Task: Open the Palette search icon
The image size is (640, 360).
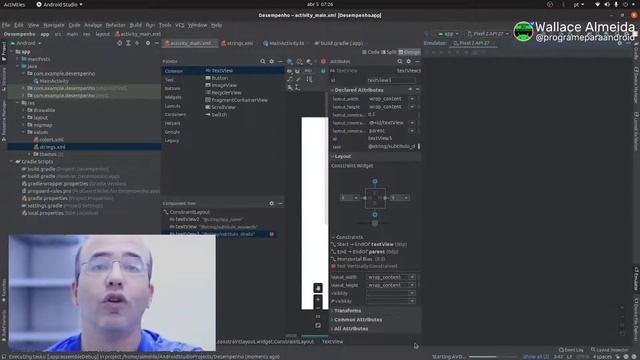Action: point(263,61)
